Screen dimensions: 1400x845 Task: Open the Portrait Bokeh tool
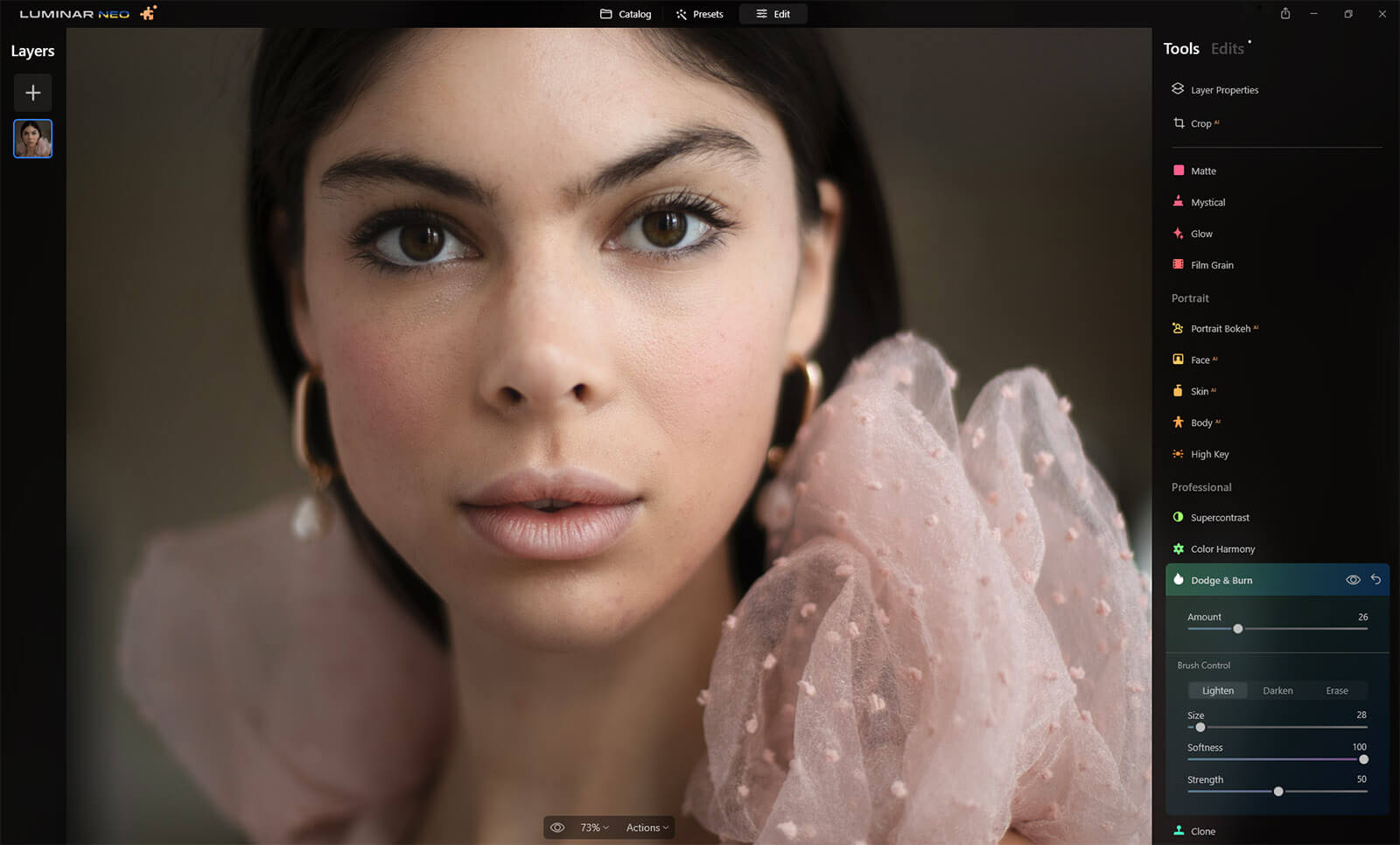click(1220, 329)
